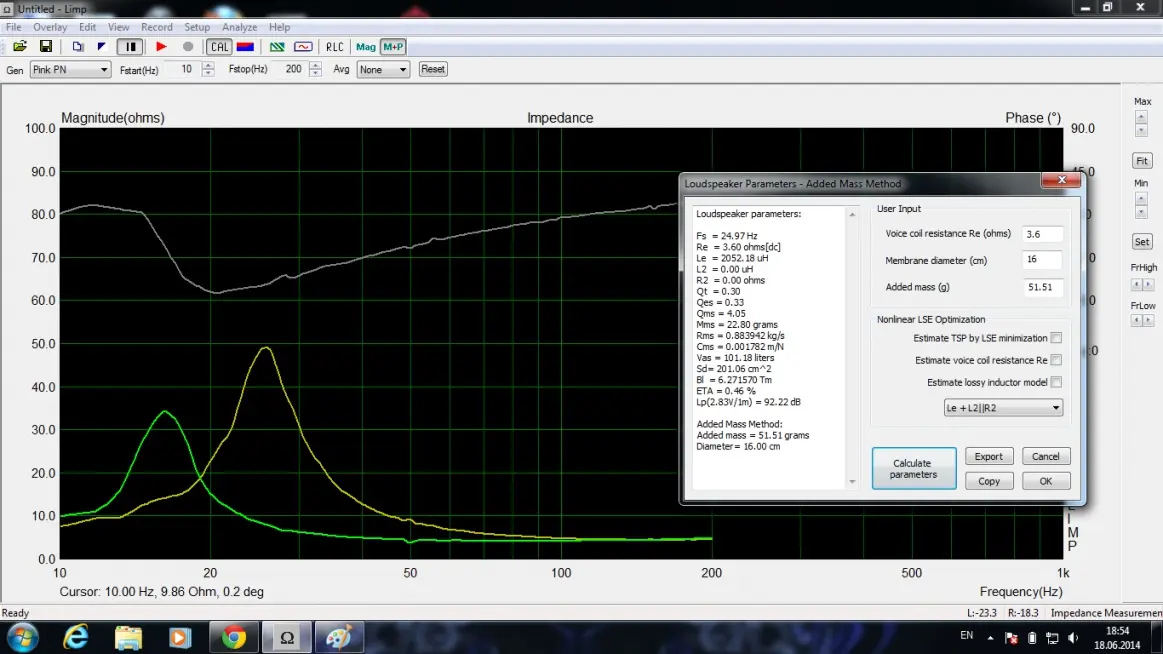
Task: Click the open file folder icon
Action: coord(19,47)
